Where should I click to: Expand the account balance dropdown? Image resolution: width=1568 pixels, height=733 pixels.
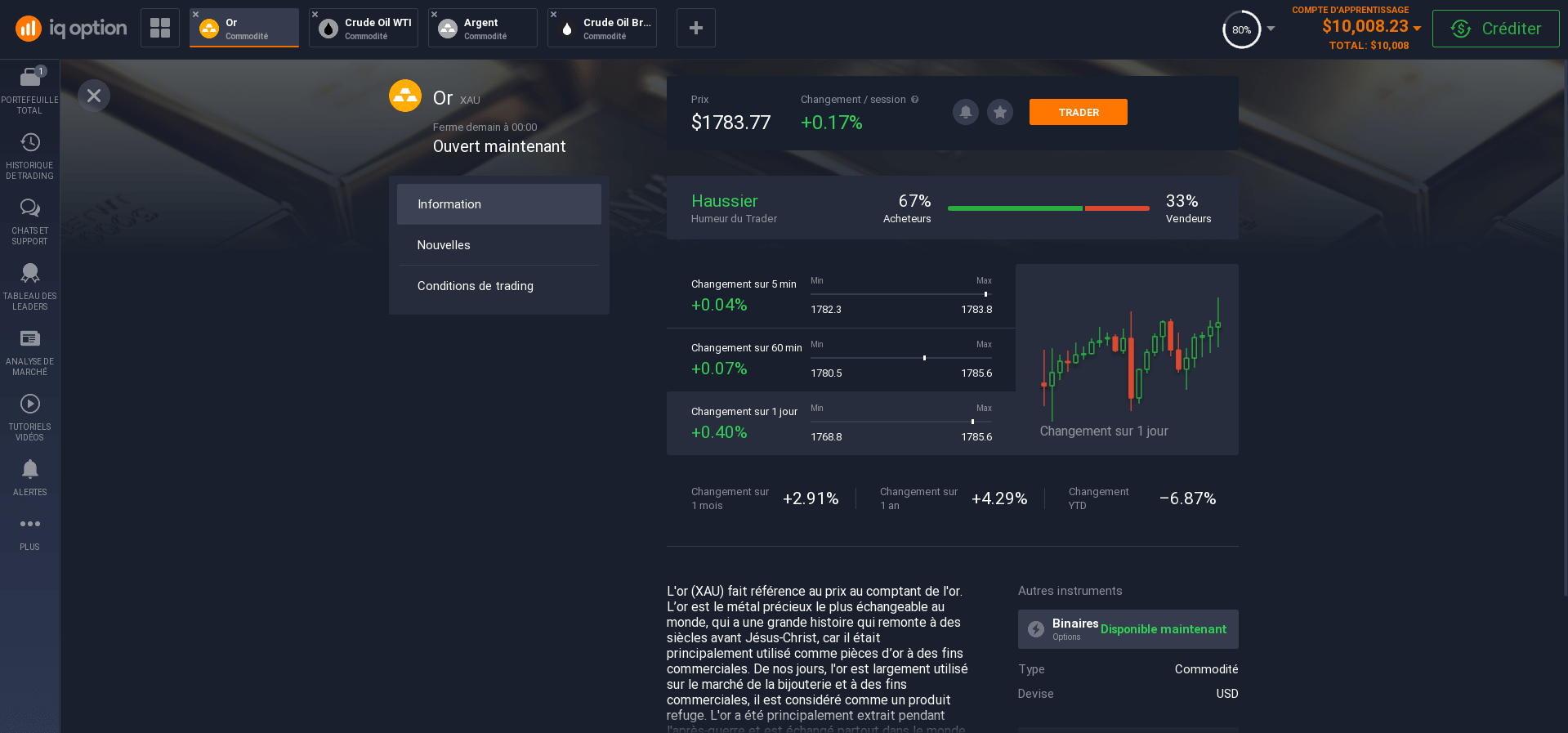point(1416,28)
